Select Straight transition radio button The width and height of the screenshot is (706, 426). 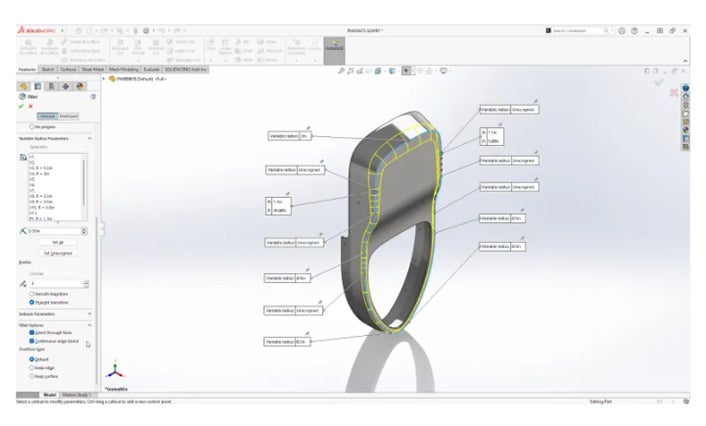coord(32,302)
